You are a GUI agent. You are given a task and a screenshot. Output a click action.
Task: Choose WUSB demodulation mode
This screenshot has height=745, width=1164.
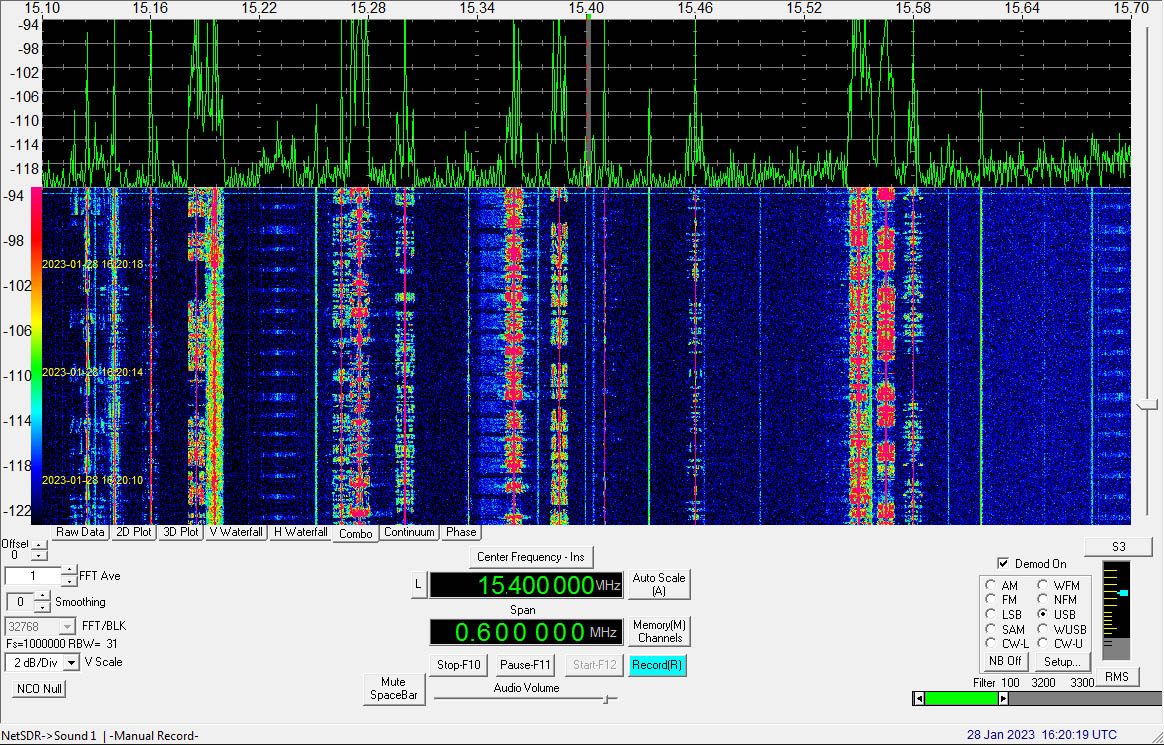(1043, 629)
